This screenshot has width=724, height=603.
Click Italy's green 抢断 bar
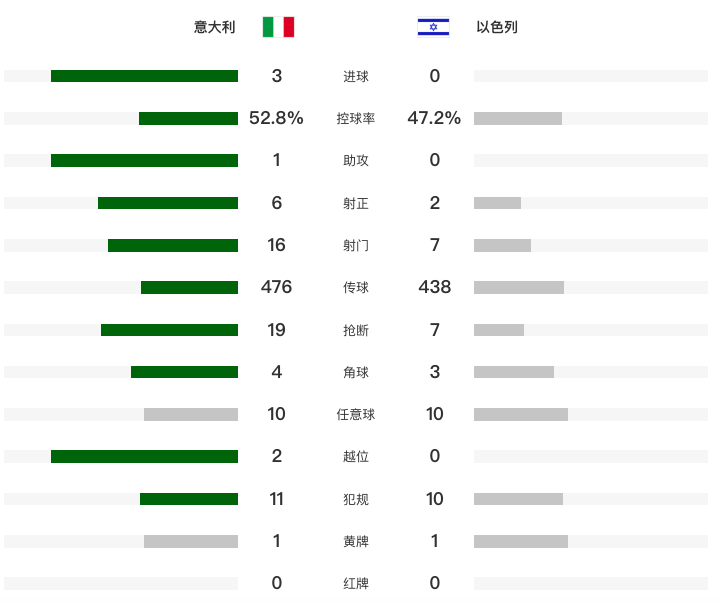(x=169, y=330)
